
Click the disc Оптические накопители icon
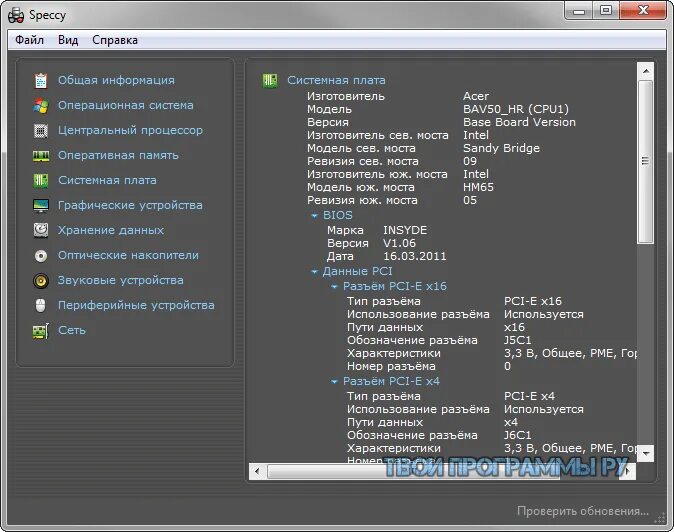41,256
